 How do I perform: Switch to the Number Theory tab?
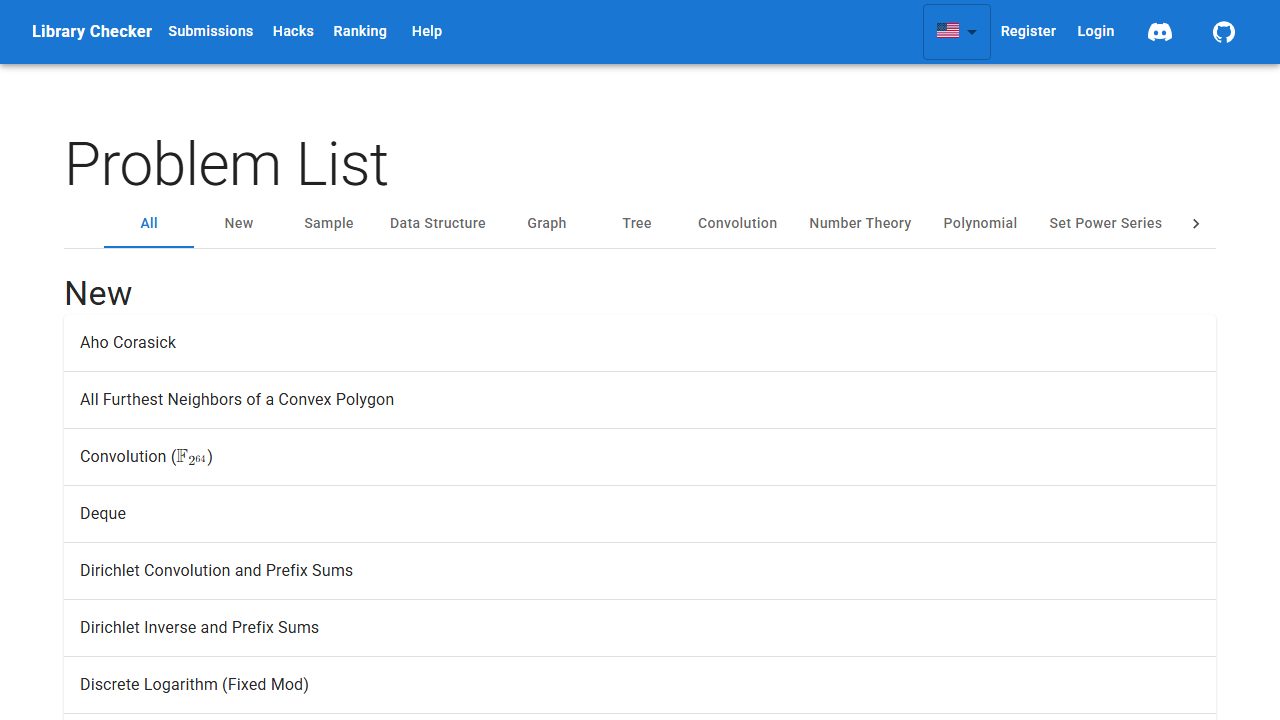click(860, 223)
